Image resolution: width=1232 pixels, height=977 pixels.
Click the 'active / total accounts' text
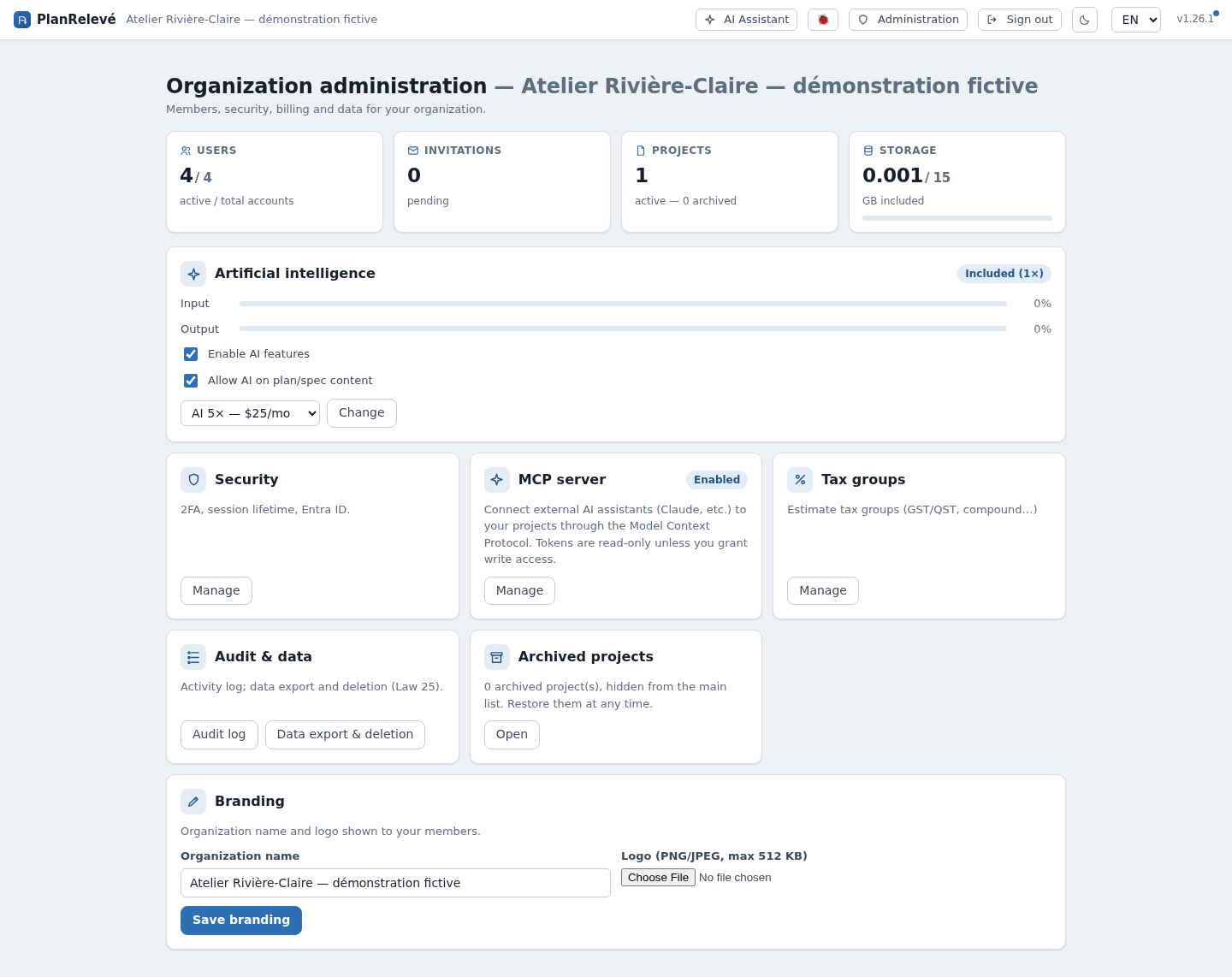237,201
